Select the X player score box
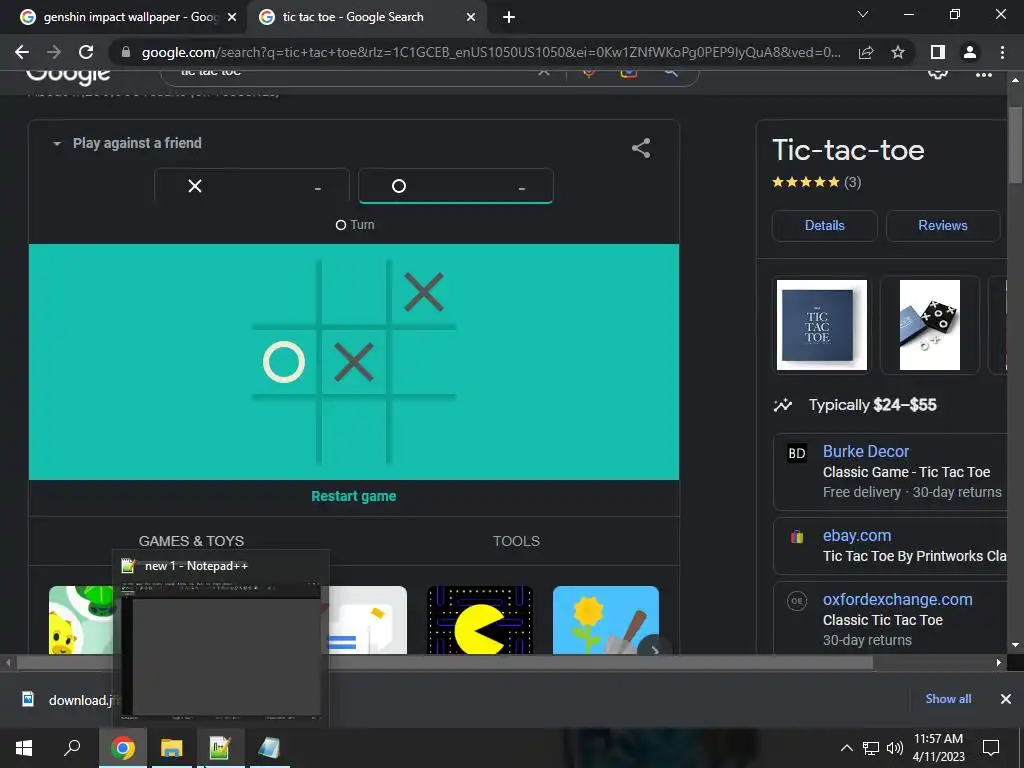 click(252, 187)
